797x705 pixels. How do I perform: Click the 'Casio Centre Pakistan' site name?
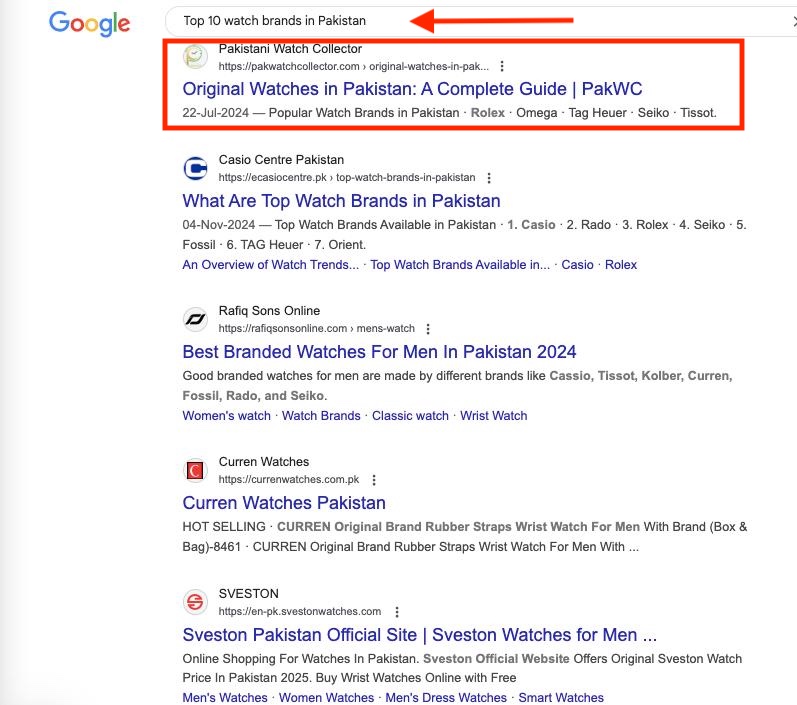pyautogui.click(x=281, y=160)
